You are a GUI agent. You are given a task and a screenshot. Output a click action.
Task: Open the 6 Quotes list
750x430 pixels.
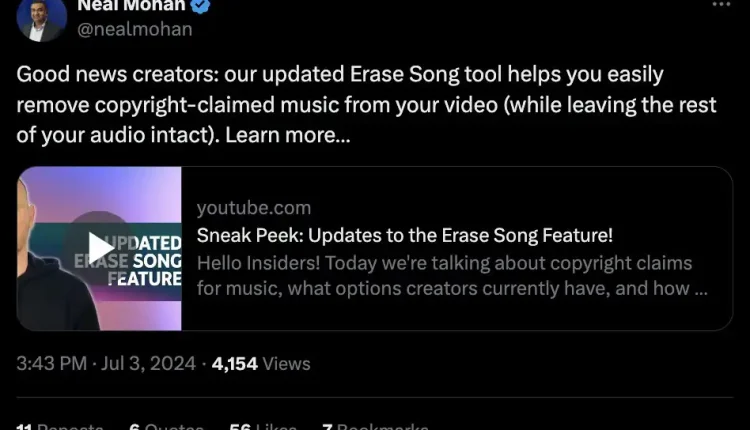166,426
